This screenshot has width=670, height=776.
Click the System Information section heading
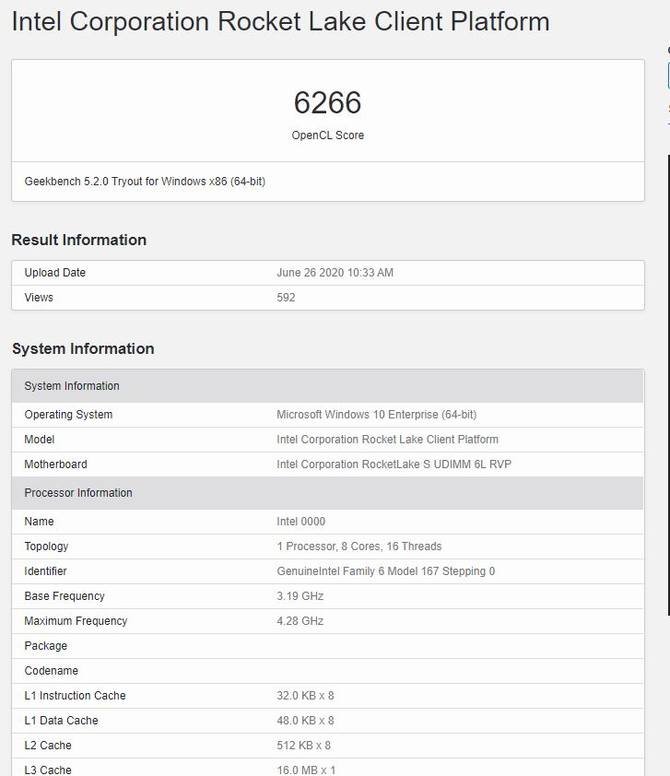click(83, 349)
